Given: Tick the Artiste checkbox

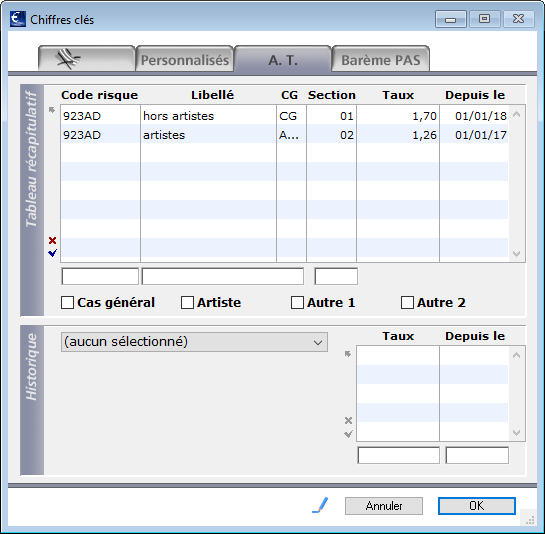Looking at the screenshot, I should (x=187, y=302).
